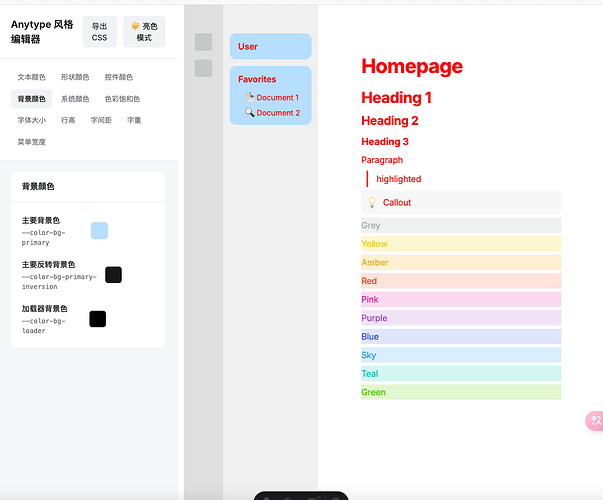Switch to the 字重 tab
603x500 pixels.
[x=134, y=120]
